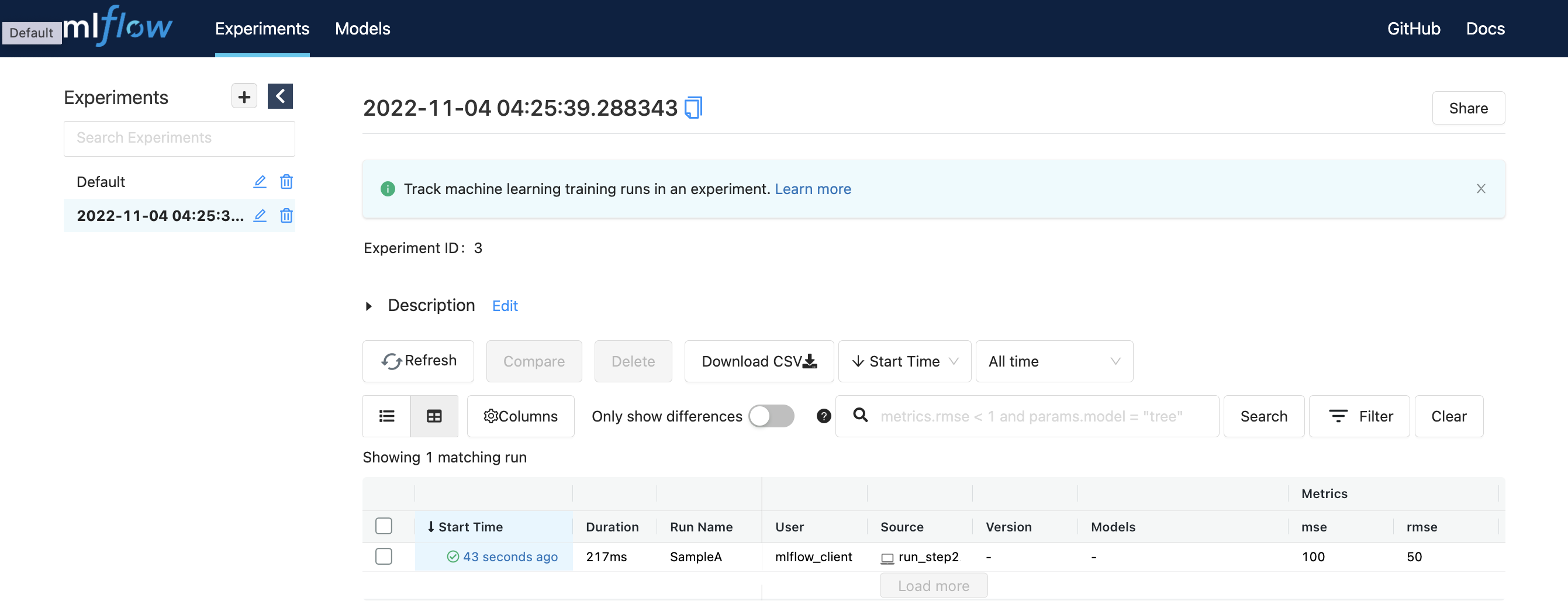Collapse the Experiments sidebar
1568x608 pixels.
point(280,96)
